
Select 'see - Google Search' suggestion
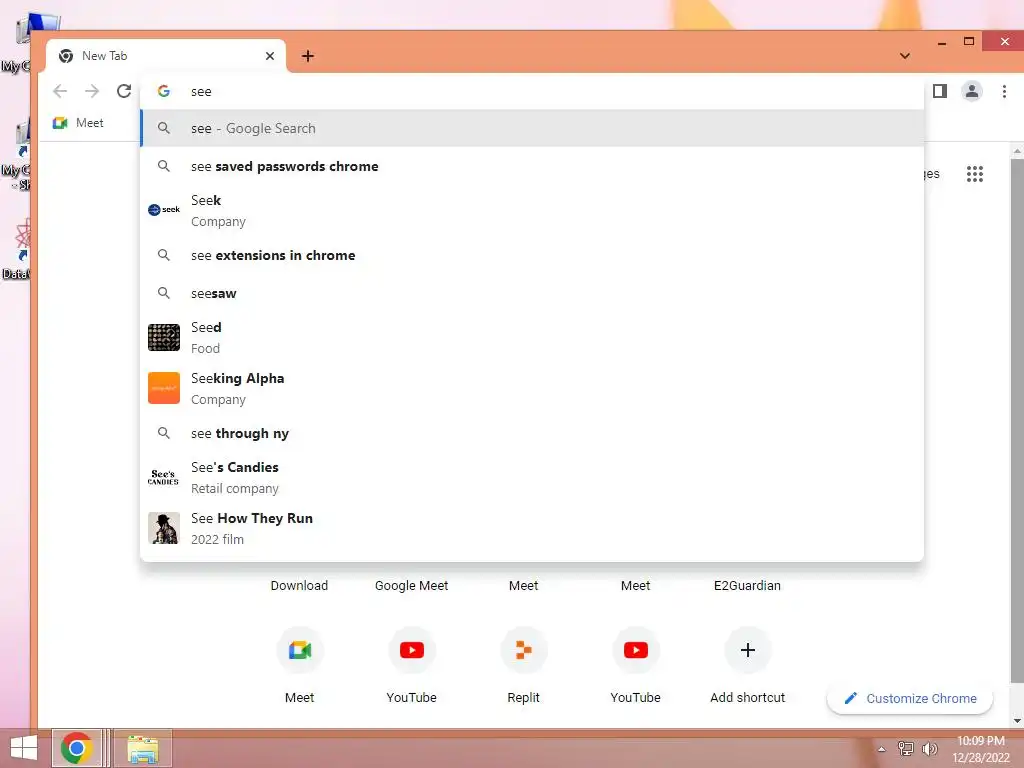[532, 129]
